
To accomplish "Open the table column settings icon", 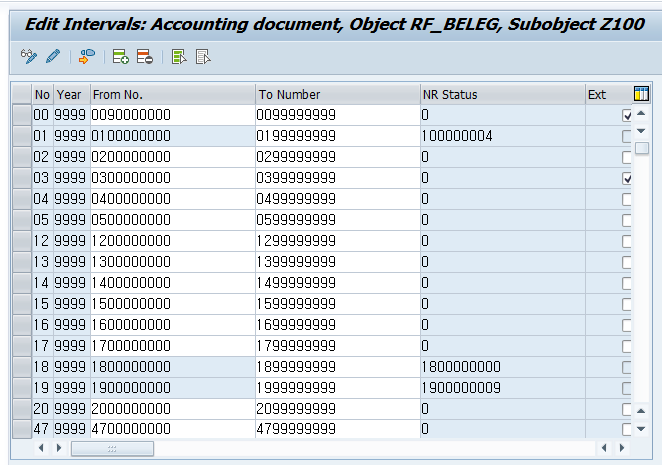I will coord(641,94).
